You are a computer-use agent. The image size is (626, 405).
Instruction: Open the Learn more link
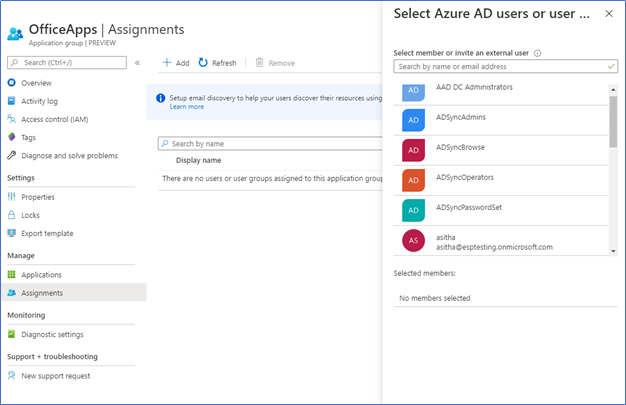pyautogui.click(x=187, y=107)
